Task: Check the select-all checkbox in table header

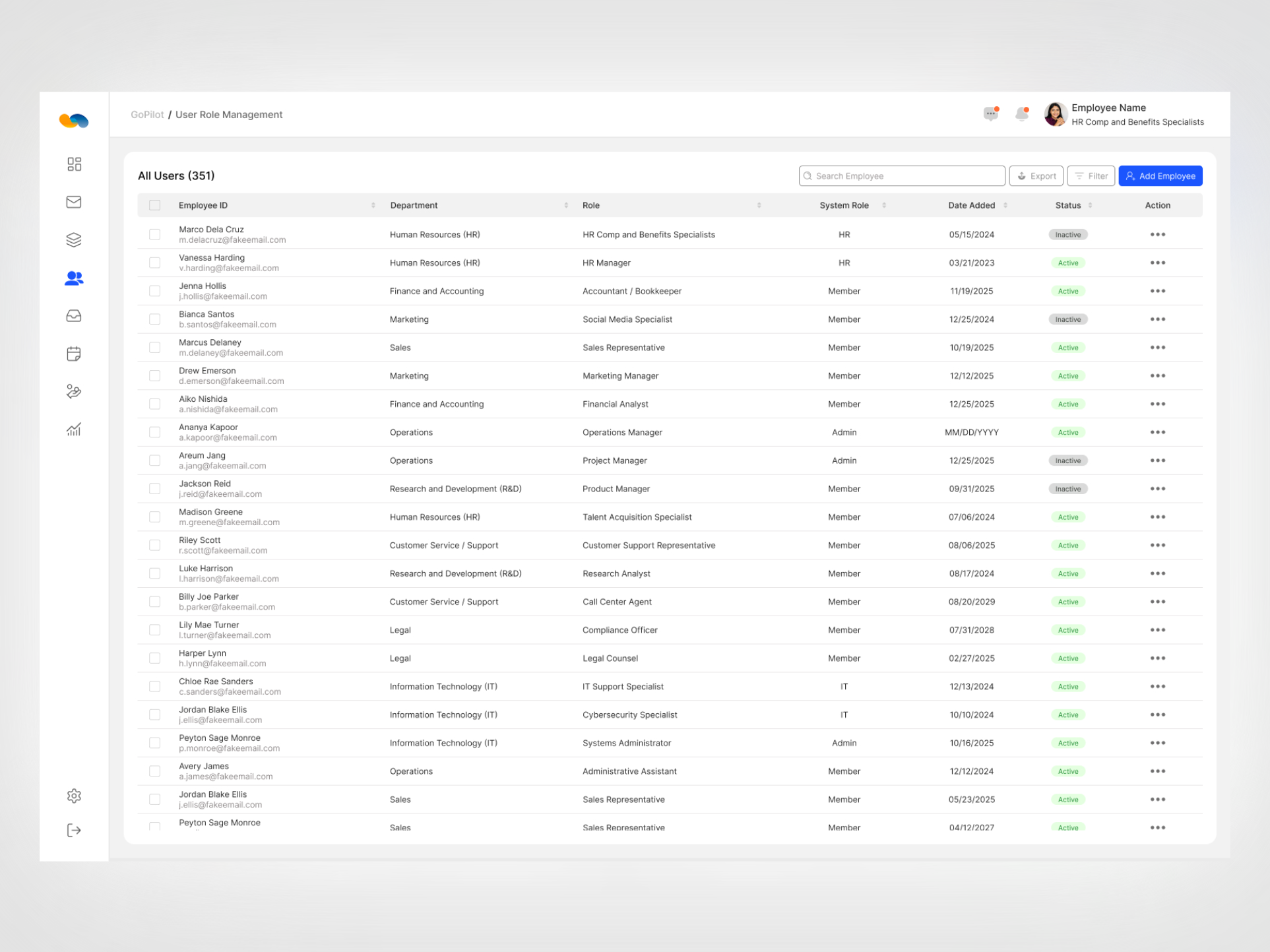Action: [154, 205]
